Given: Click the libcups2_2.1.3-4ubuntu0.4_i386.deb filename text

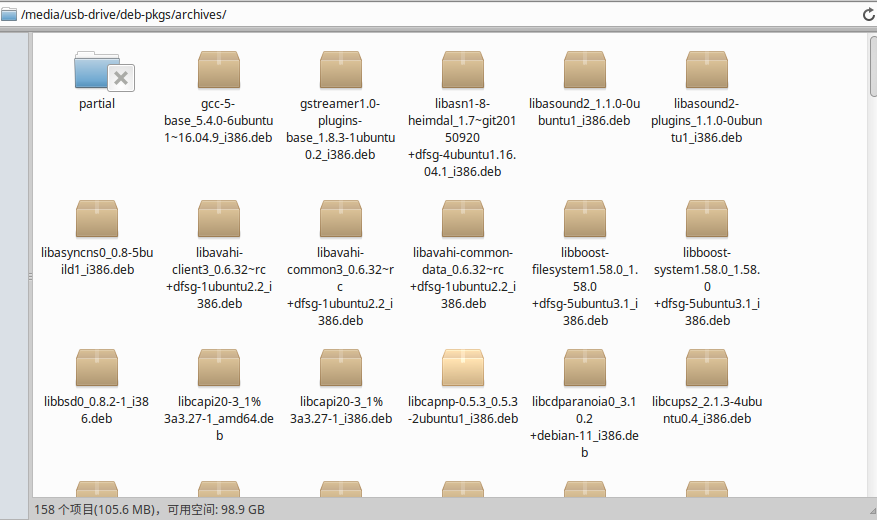Looking at the screenshot, I should coord(707,410).
